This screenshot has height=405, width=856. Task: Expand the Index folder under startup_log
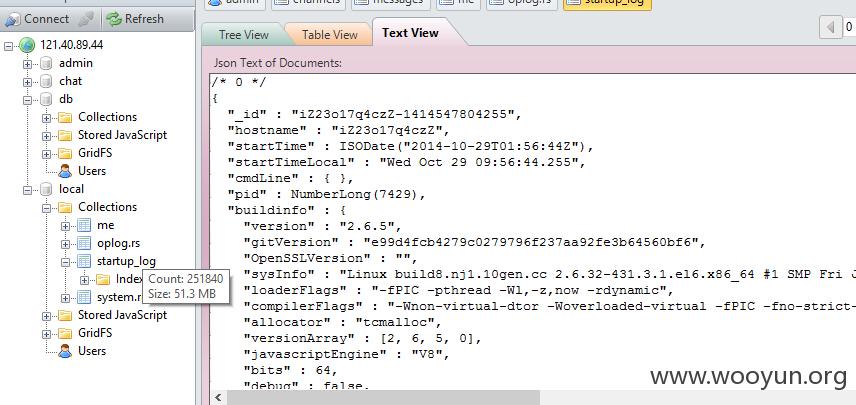[x=85, y=280]
